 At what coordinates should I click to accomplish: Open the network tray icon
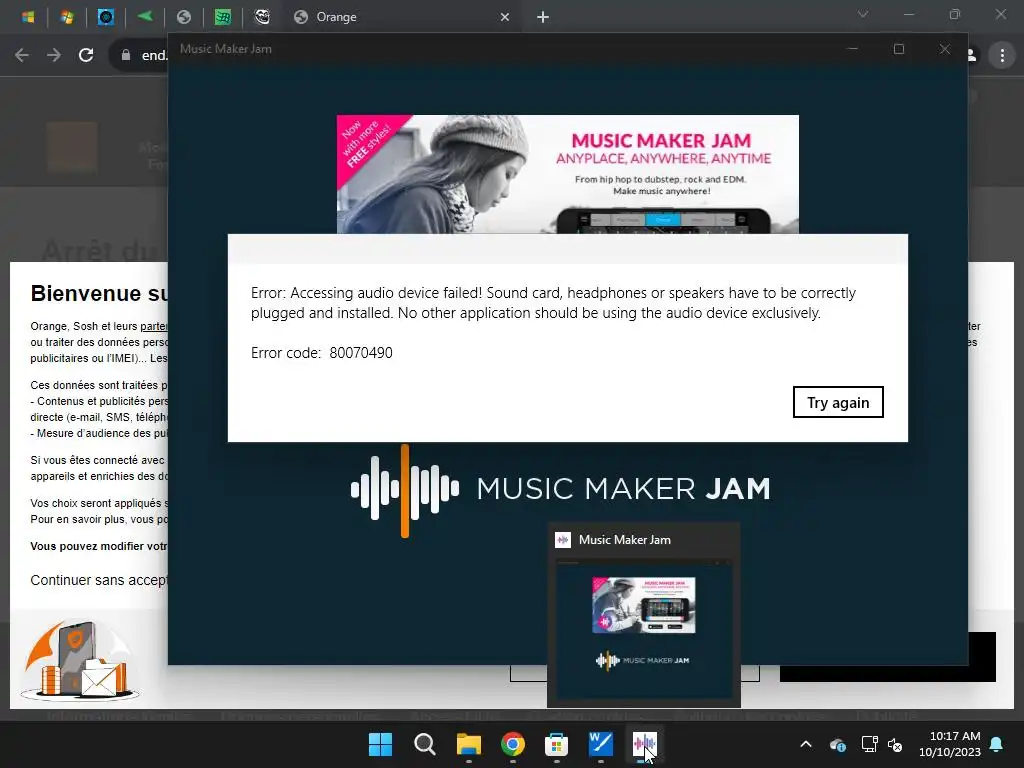pos(869,744)
